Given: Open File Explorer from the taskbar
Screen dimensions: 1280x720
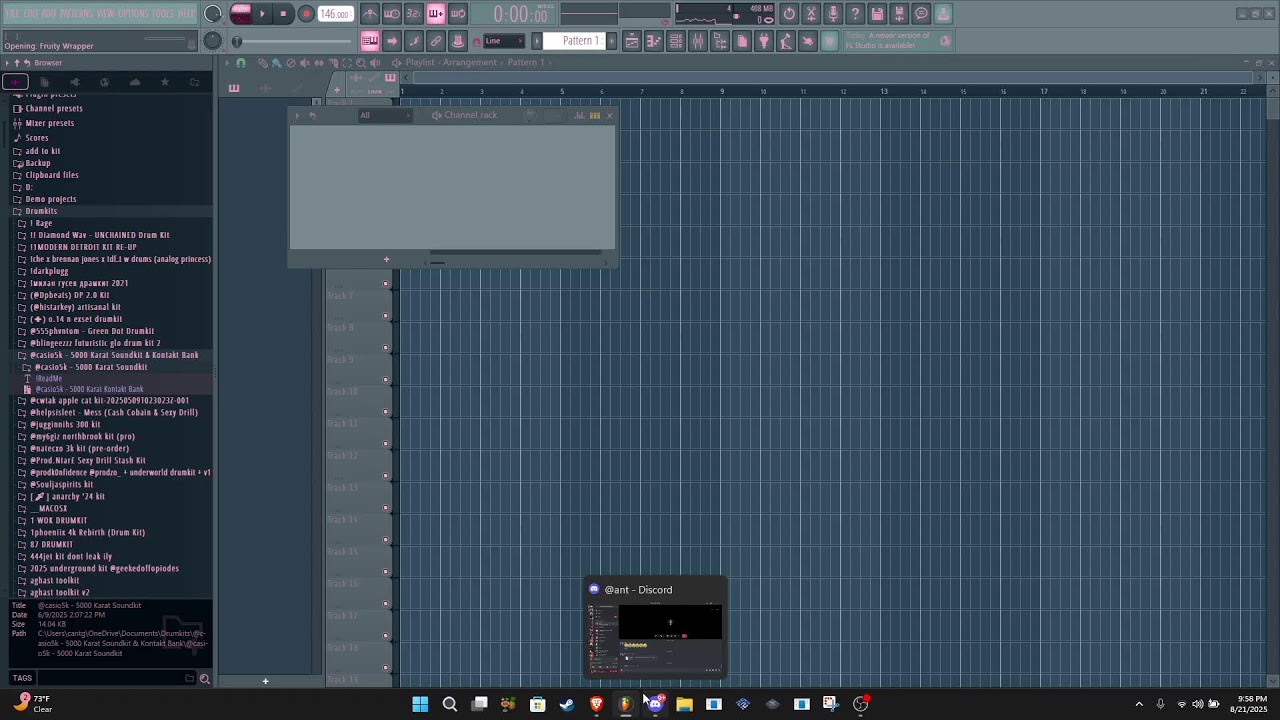Looking at the screenshot, I should tap(684, 704).
